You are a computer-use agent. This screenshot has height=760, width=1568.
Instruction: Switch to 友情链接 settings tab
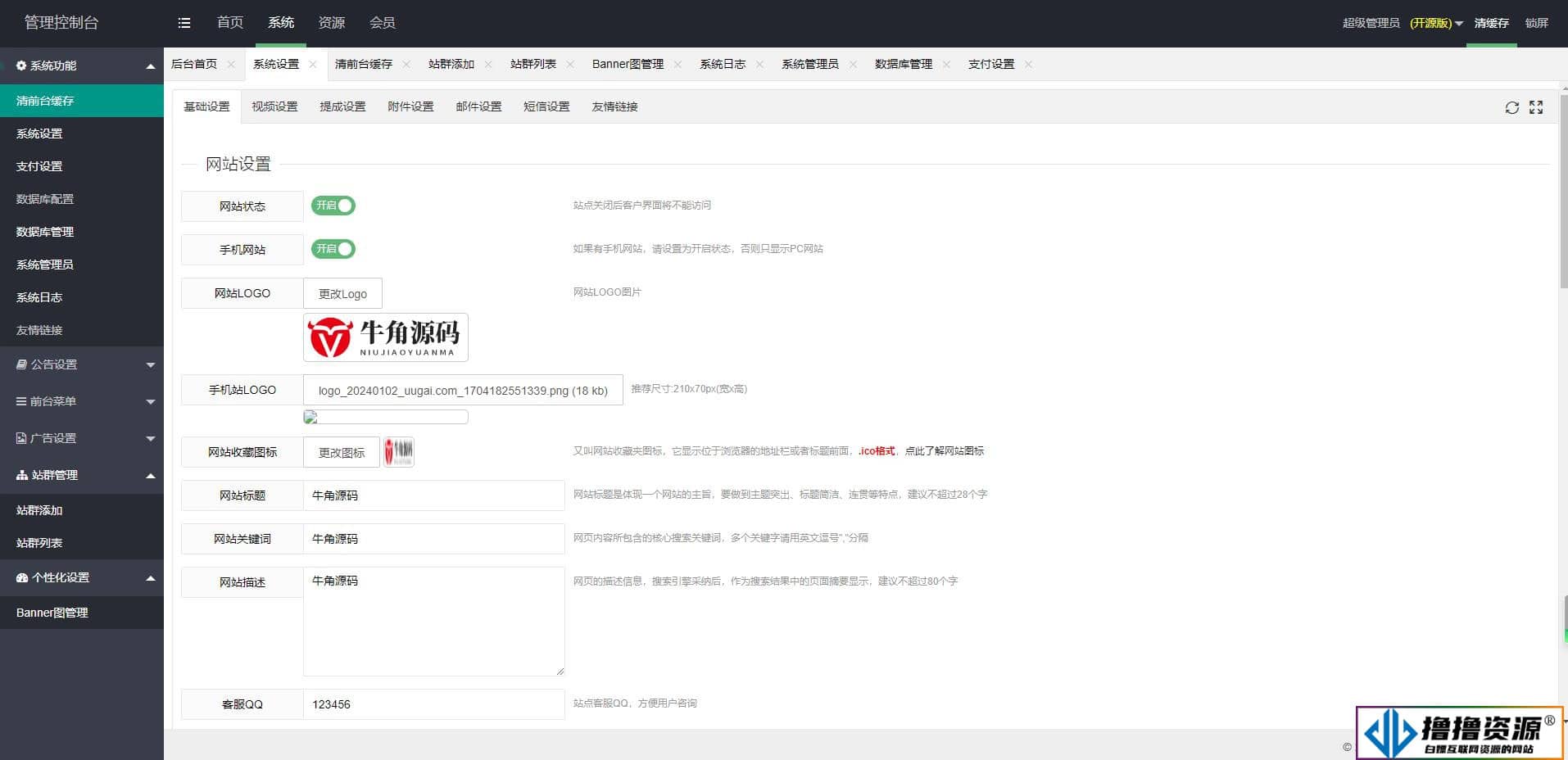click(614, 107)
